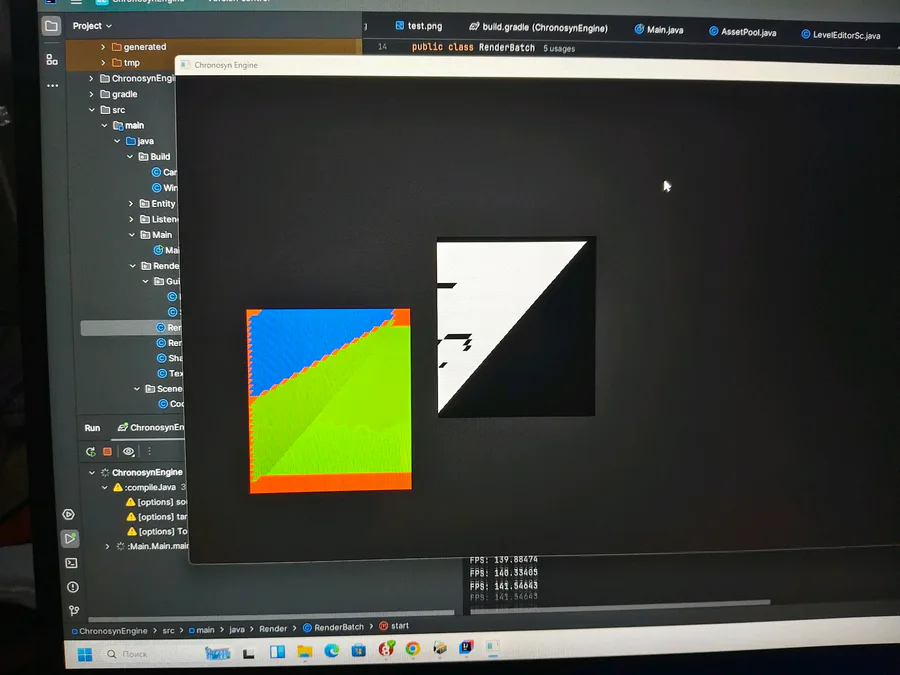Open IntelliJ IDEA from taskbar
This screenshot has width=900, height=675.
pyautogui.click(x=466, y=647)
